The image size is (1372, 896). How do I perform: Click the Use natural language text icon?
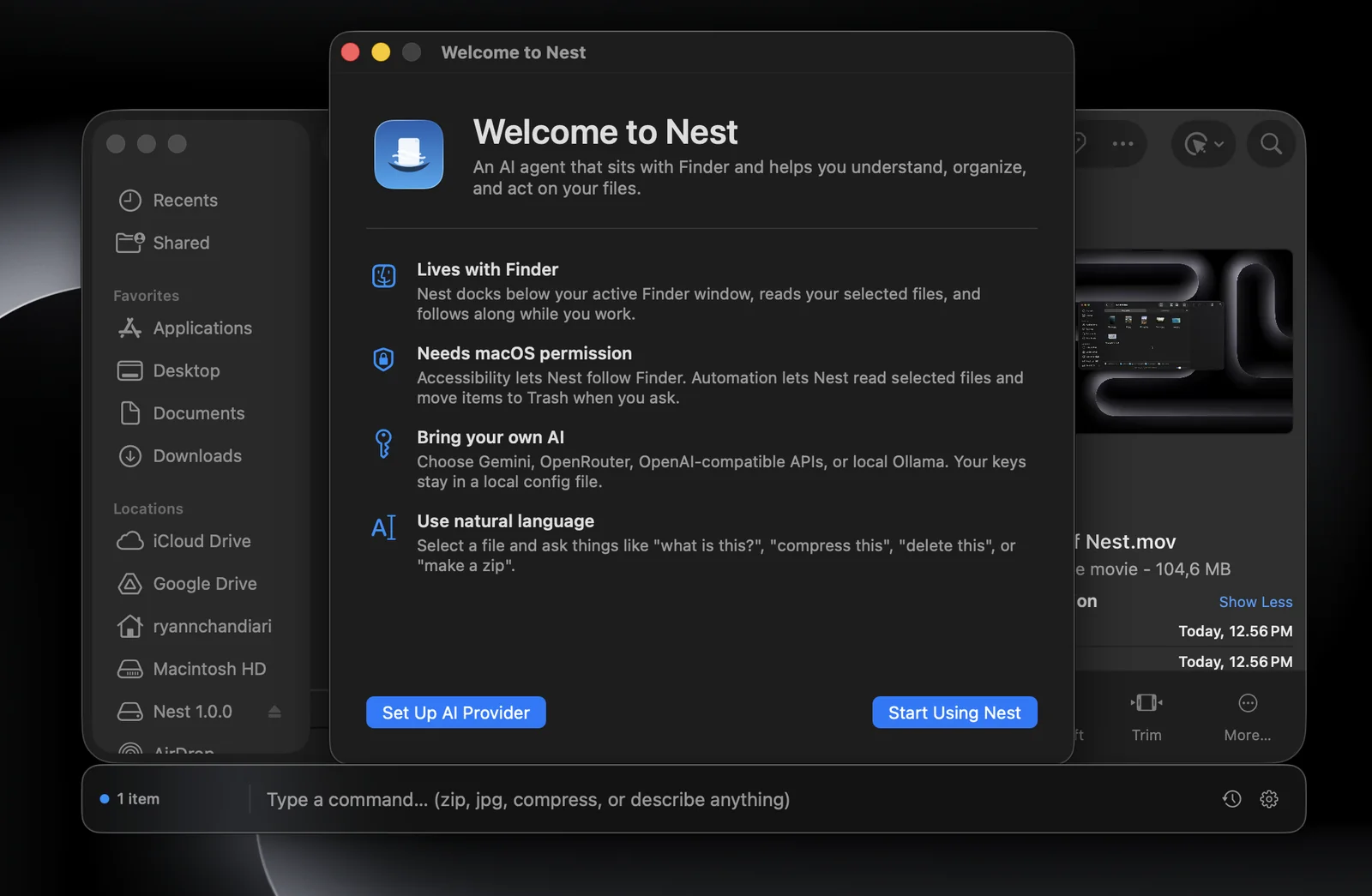coord(383,527)
